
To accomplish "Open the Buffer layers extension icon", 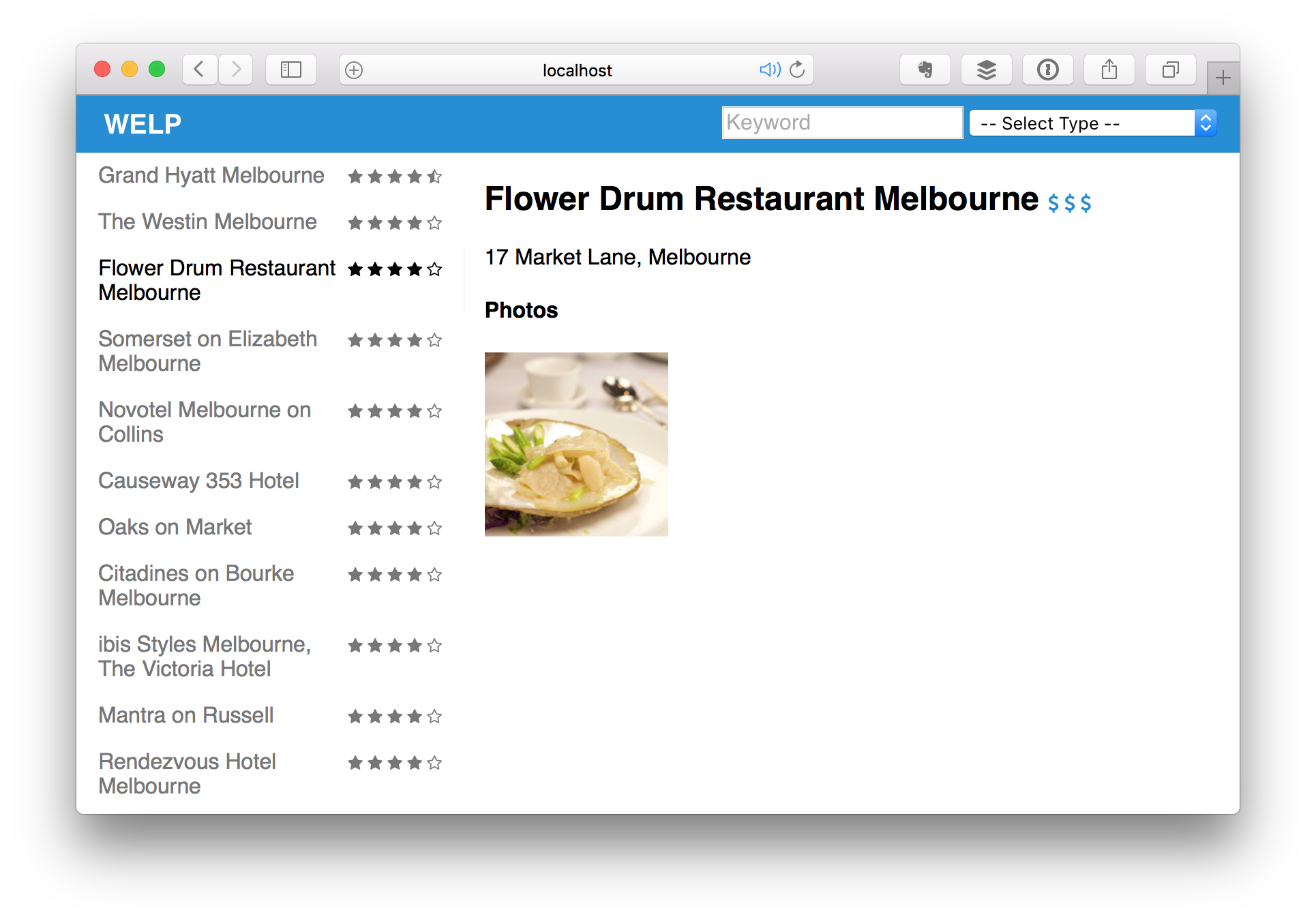I will 986,70.
